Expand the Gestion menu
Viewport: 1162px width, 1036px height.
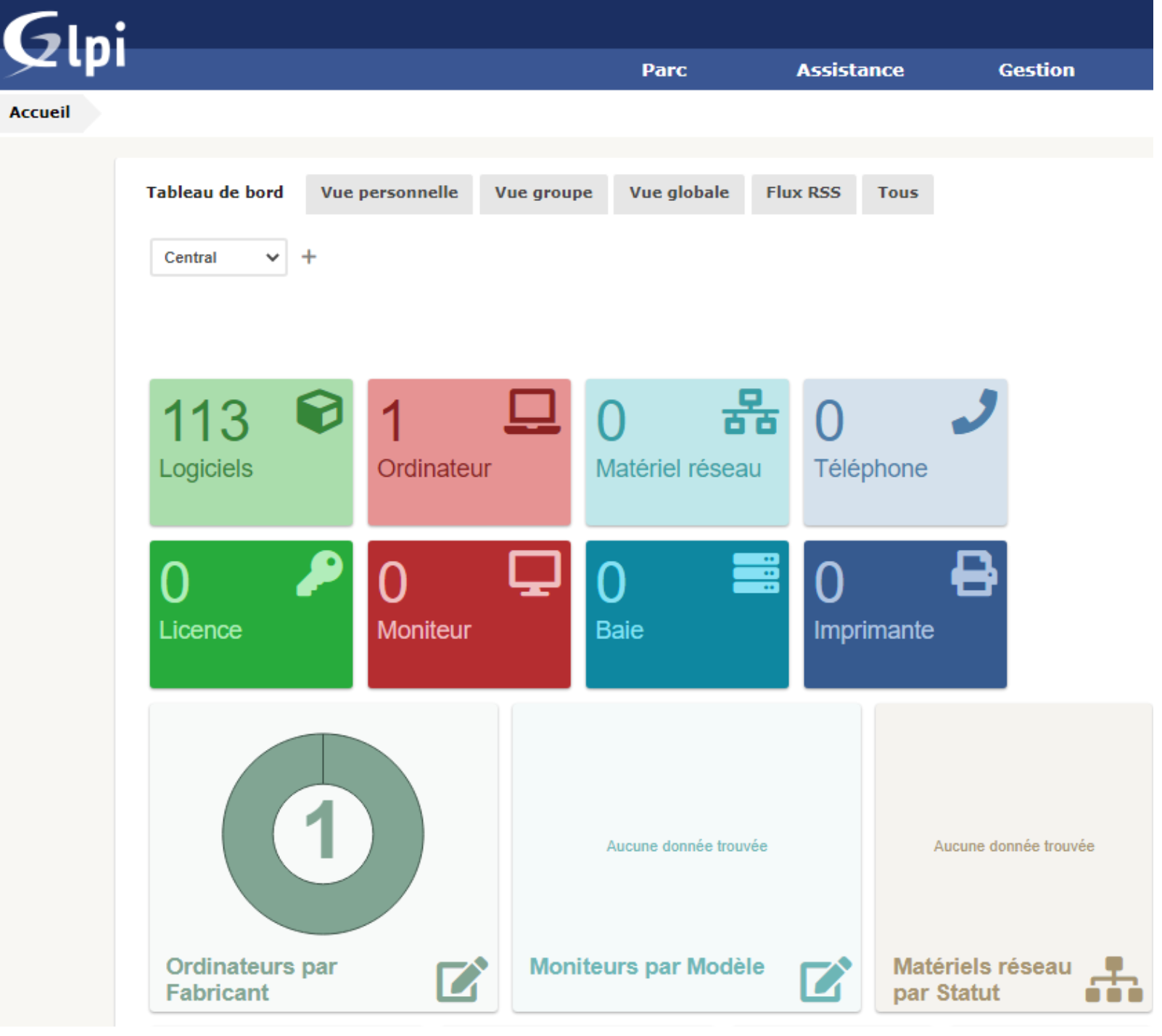point(1036,70)
